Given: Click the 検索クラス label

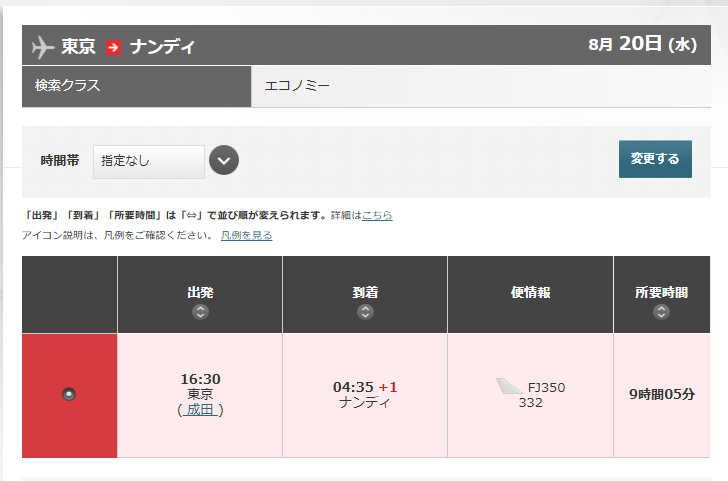Looking at the screenshot, I should (67, 85).
